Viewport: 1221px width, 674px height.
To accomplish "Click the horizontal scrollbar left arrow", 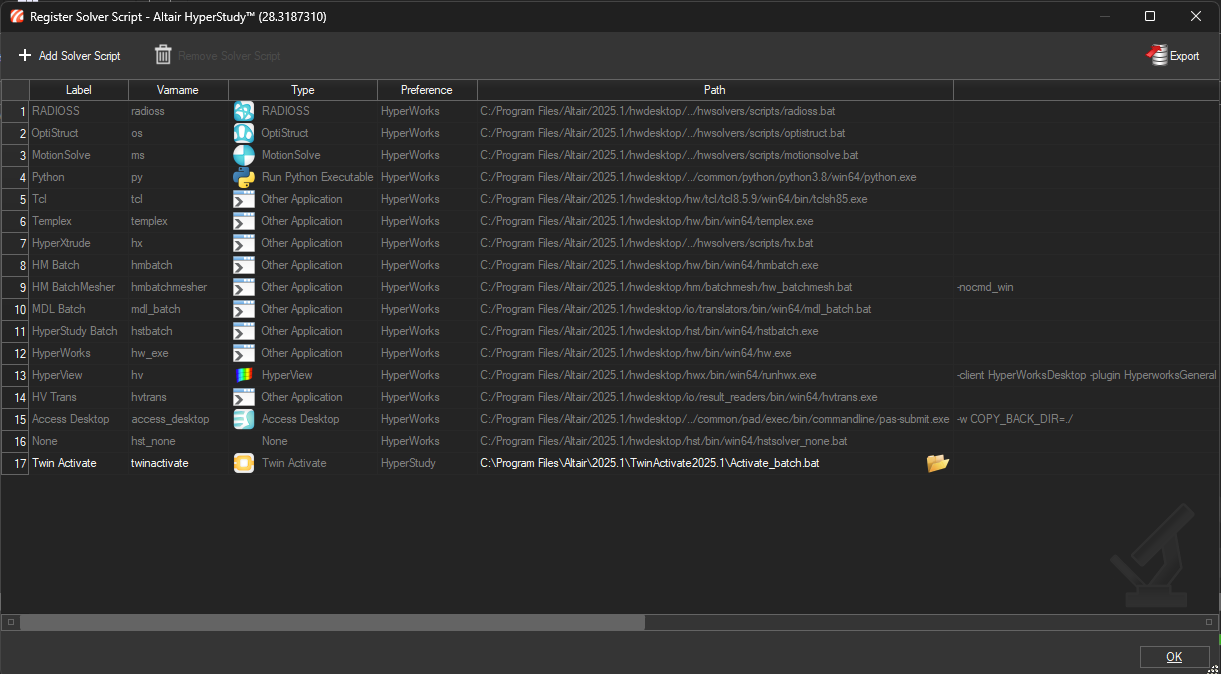I will (10, 622).
